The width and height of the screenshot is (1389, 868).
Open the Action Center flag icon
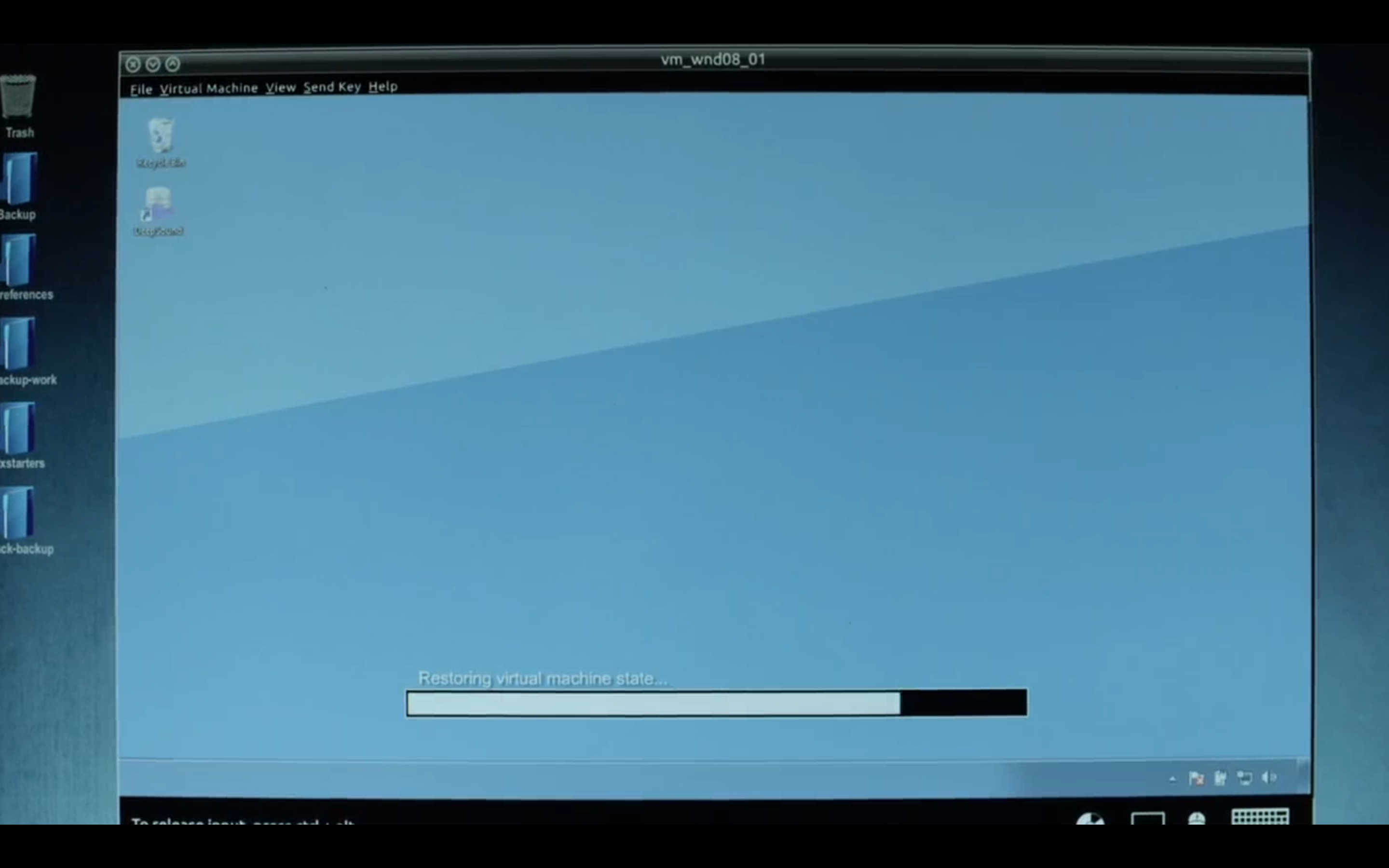pyautogui.click(x=1197, y=778)
